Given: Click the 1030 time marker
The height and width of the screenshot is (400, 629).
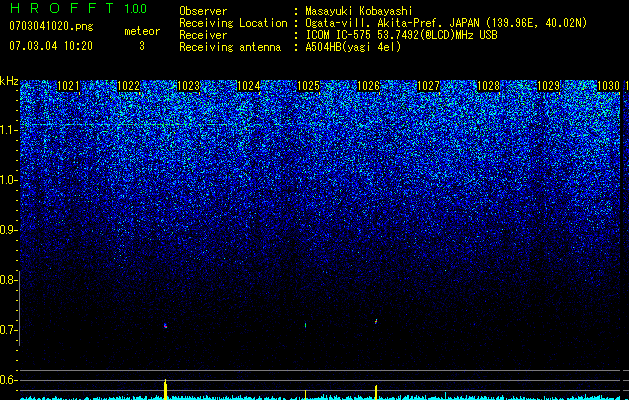Looking at the screenshot, I should tap(609, 86).
